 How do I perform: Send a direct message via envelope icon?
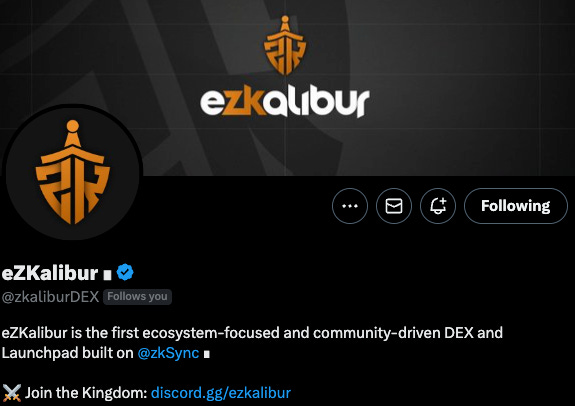click(x=394, y=206)
